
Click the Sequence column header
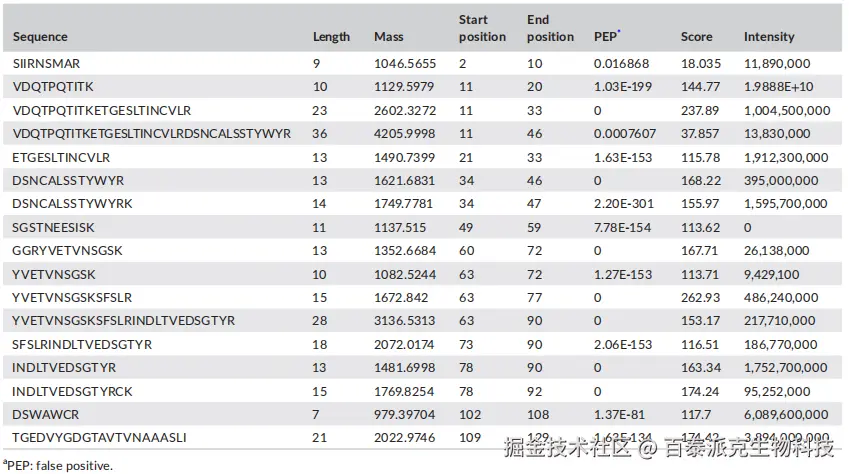point(40,37)
